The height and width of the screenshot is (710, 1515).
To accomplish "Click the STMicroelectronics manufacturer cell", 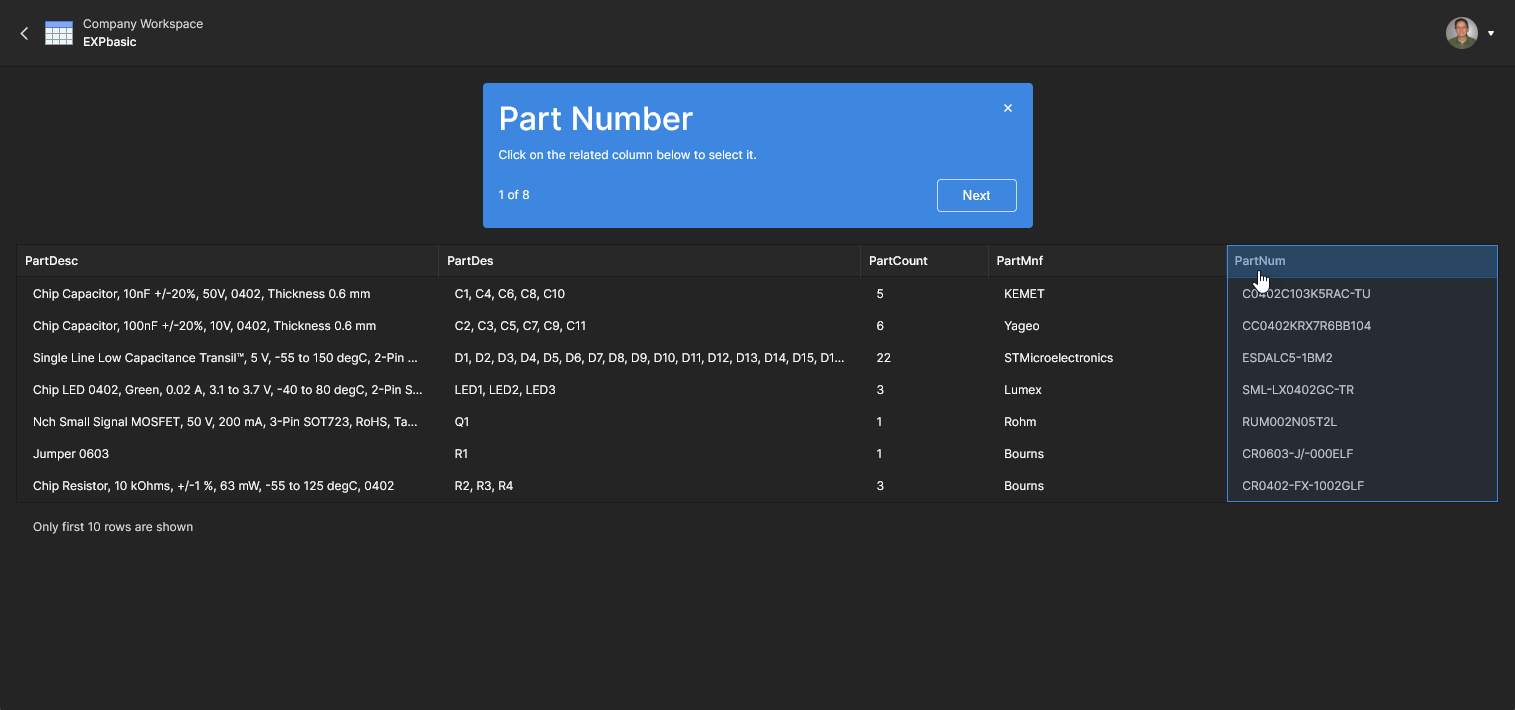I will (x=1058, y=358).
